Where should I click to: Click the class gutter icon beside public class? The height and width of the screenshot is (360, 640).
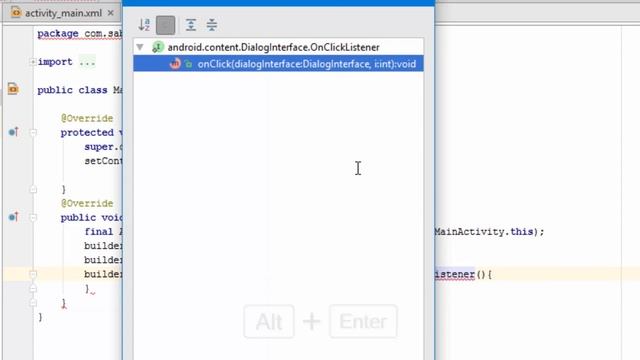tap(13, 89)
